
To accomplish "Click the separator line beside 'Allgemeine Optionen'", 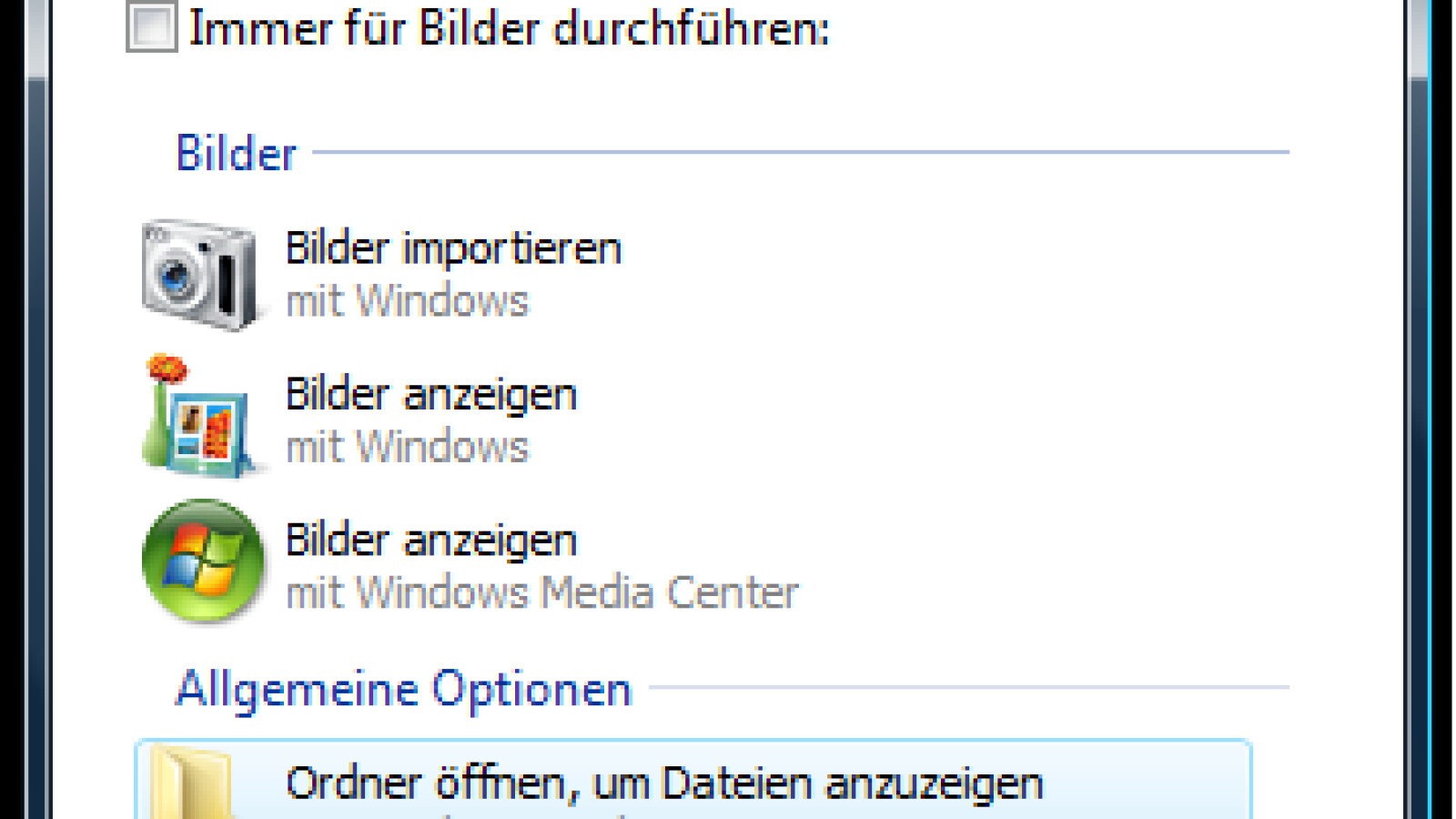I will (969, 687).
